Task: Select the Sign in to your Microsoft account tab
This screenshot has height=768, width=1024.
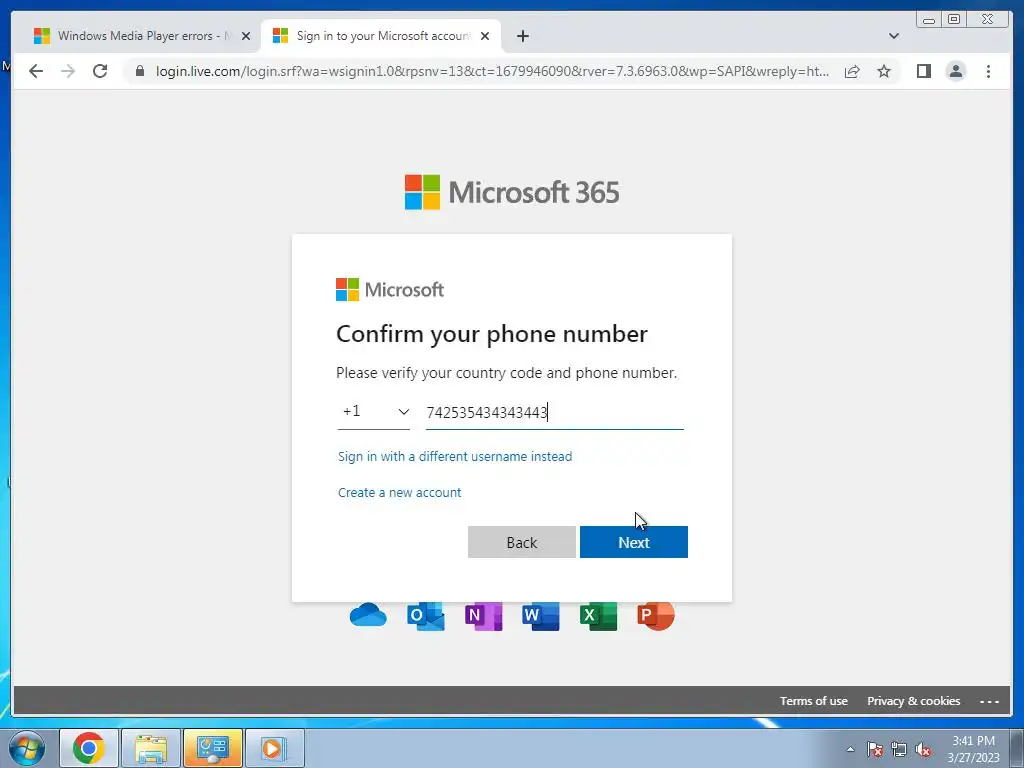Action: coord(381,36)
